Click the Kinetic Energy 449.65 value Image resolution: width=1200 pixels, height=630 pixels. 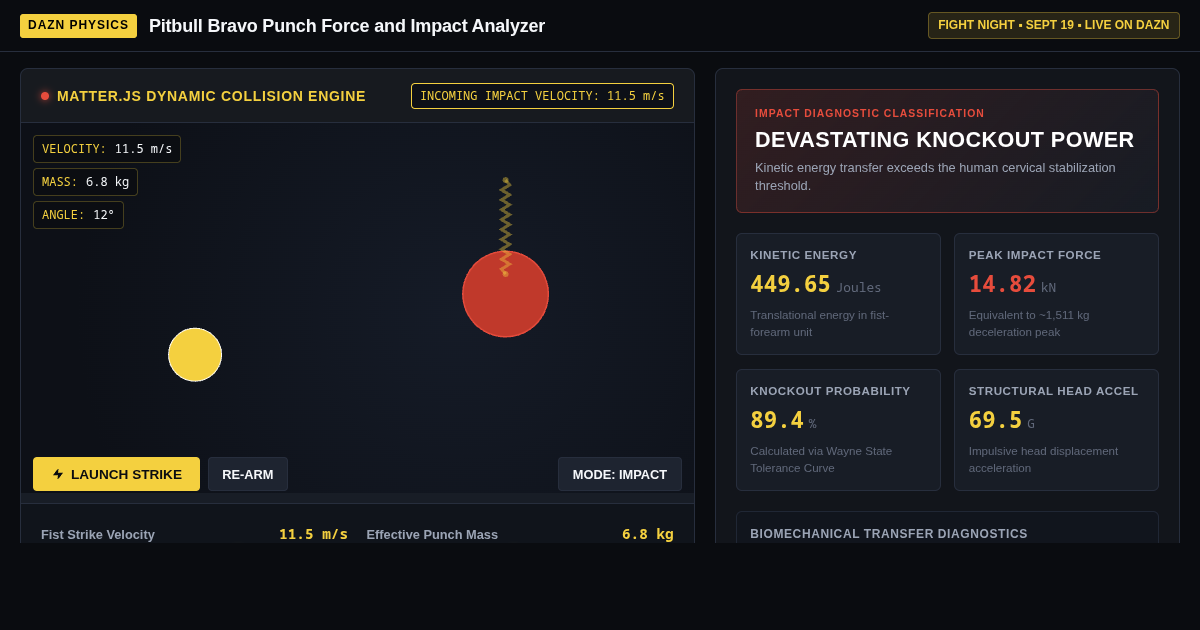tap(790, 284)
